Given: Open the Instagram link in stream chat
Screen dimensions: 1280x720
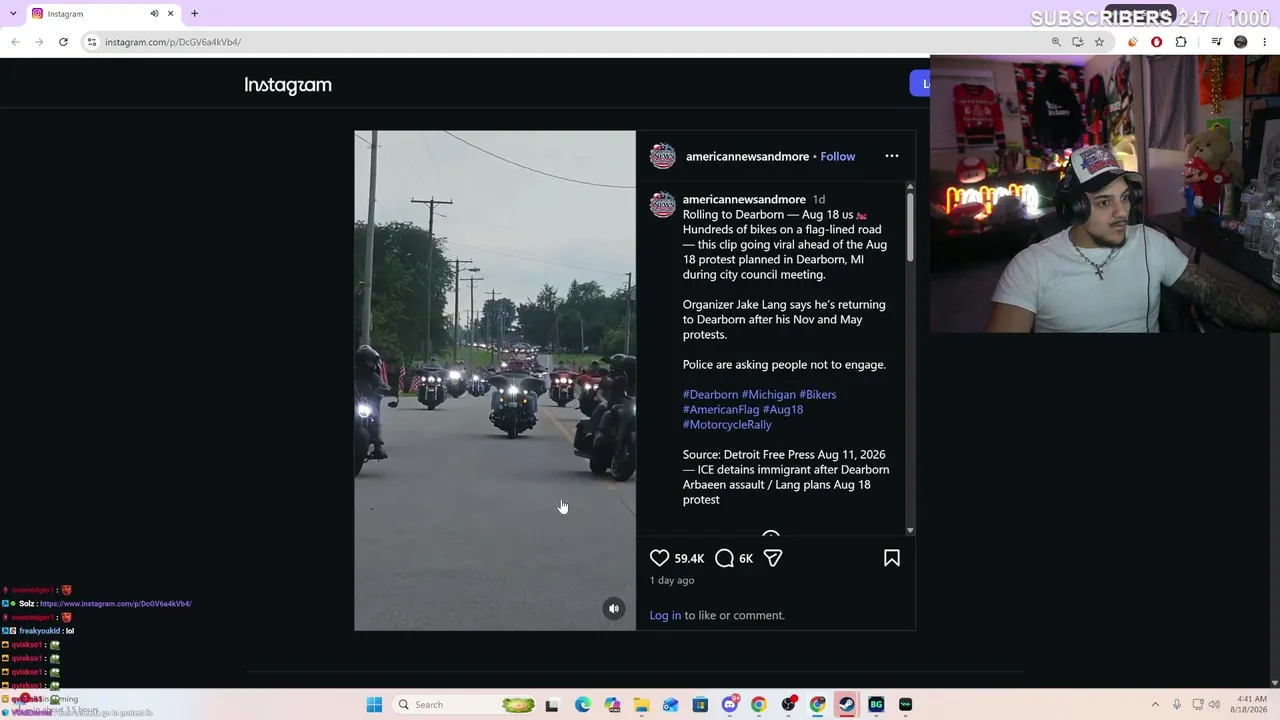Looking at the screenshot, I should pyautogui.click(x=116, y=604).
